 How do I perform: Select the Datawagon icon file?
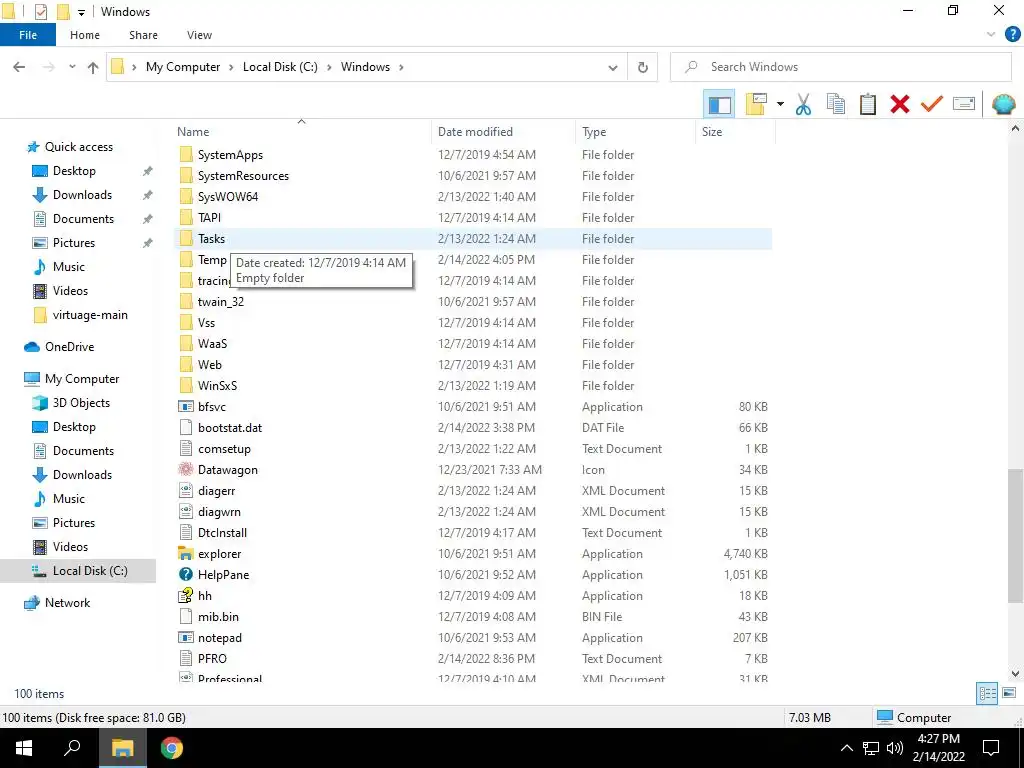pos(186,470)
